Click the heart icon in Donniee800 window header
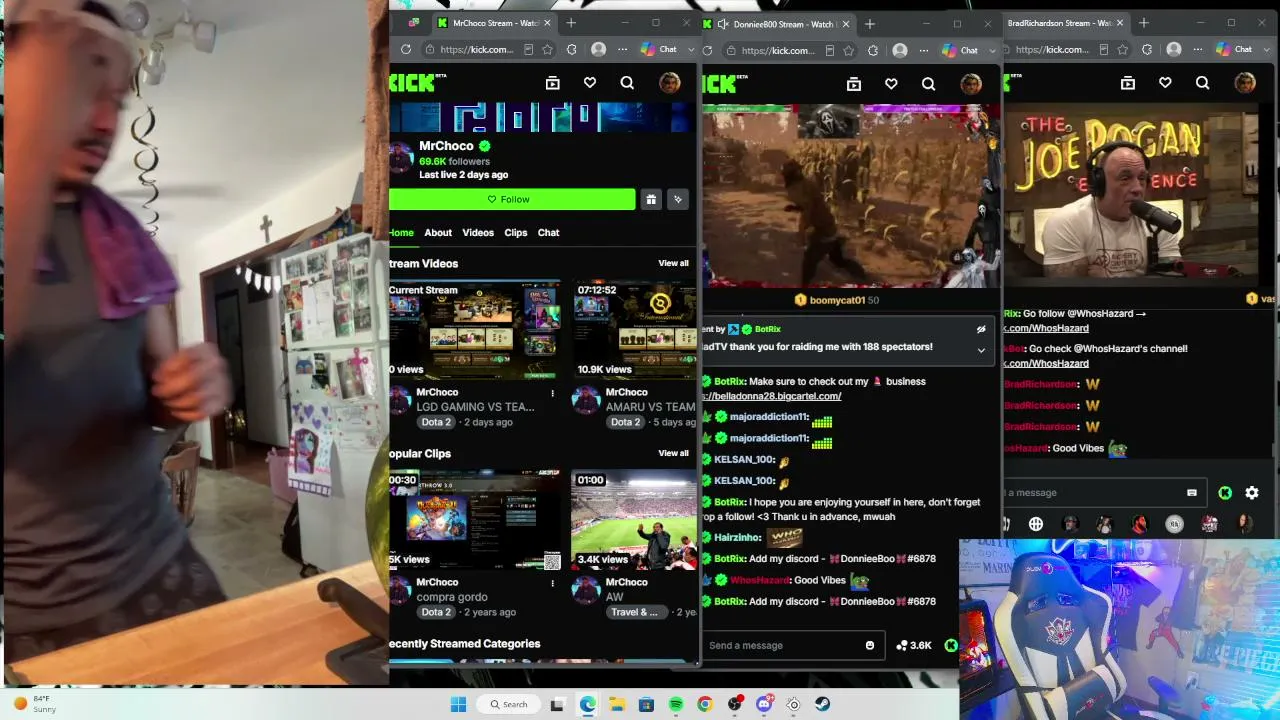 click(x=891, y=84)
